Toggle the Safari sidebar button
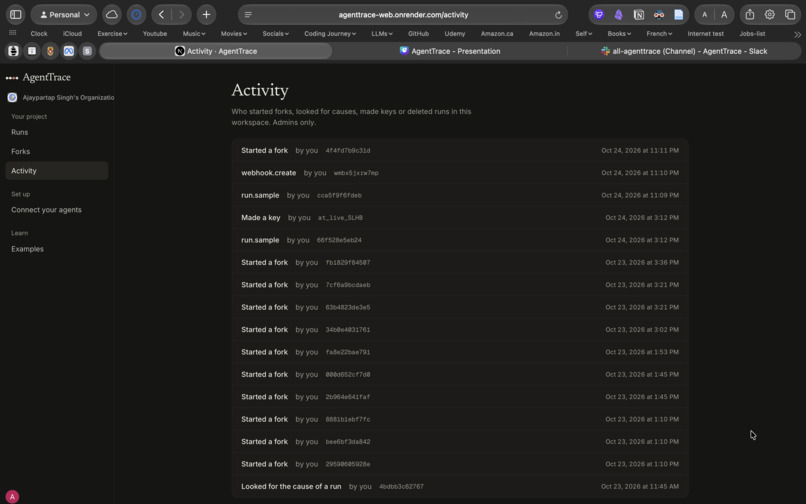The height and width of the screenshot is (504, 806). pos(16,14)
